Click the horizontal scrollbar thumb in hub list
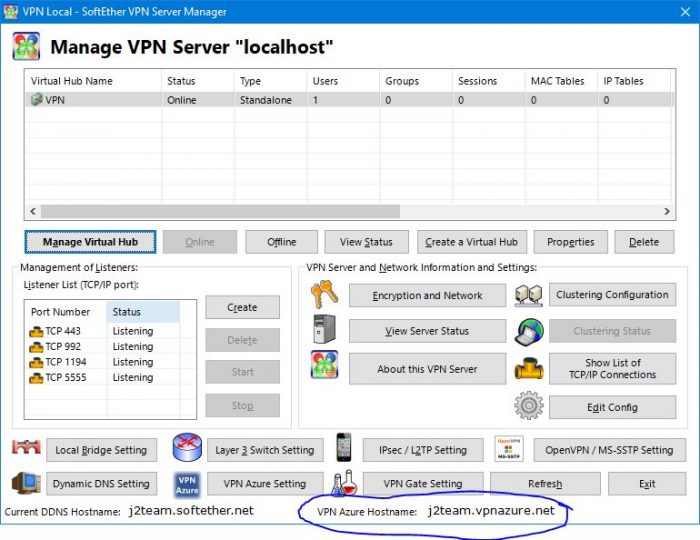Viewport: 700px width, 540px height. tap(221, 211)
